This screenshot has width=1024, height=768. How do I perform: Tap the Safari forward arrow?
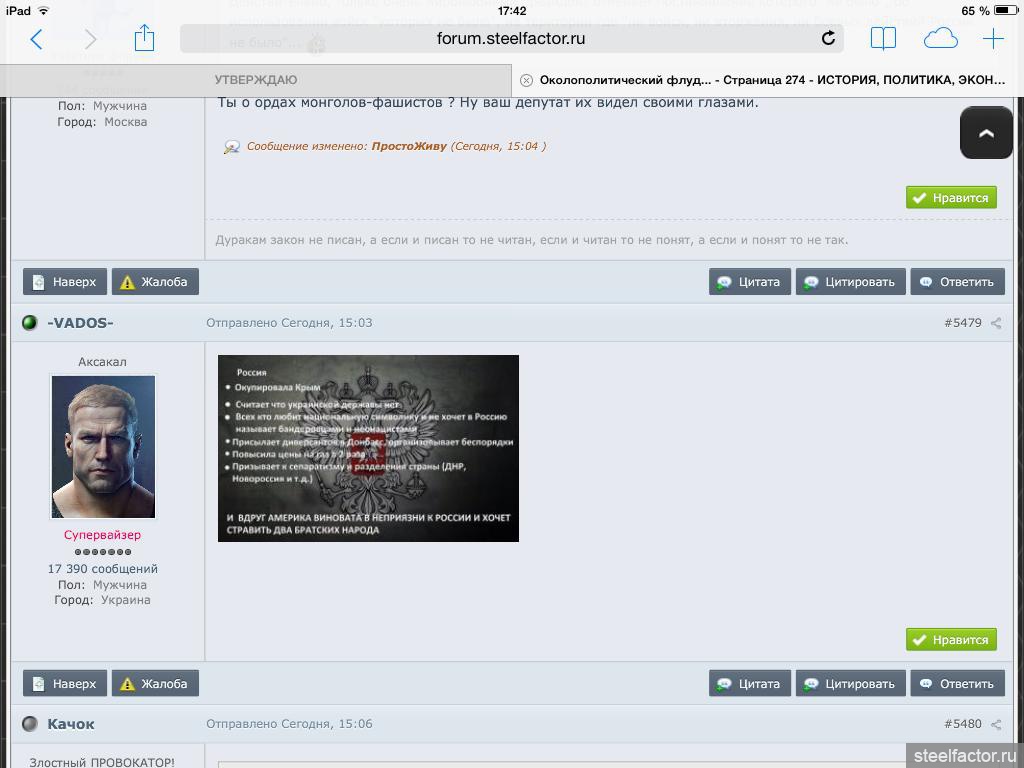90,39
